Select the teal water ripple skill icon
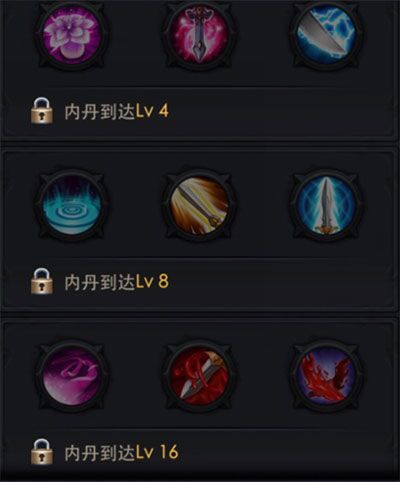This screenshot has width=400, height=482. [72, 204]
